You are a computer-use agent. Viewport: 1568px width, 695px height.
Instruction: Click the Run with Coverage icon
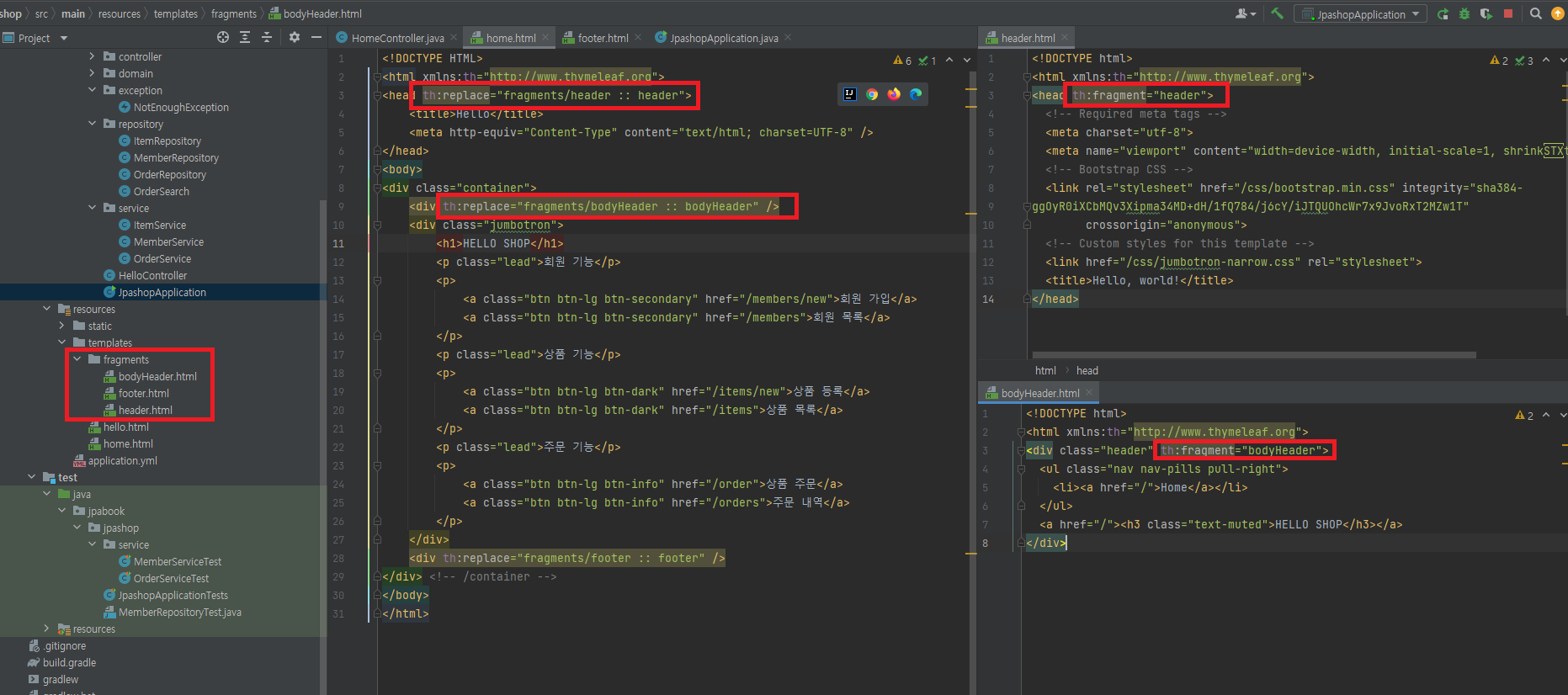pos(1486,13)
